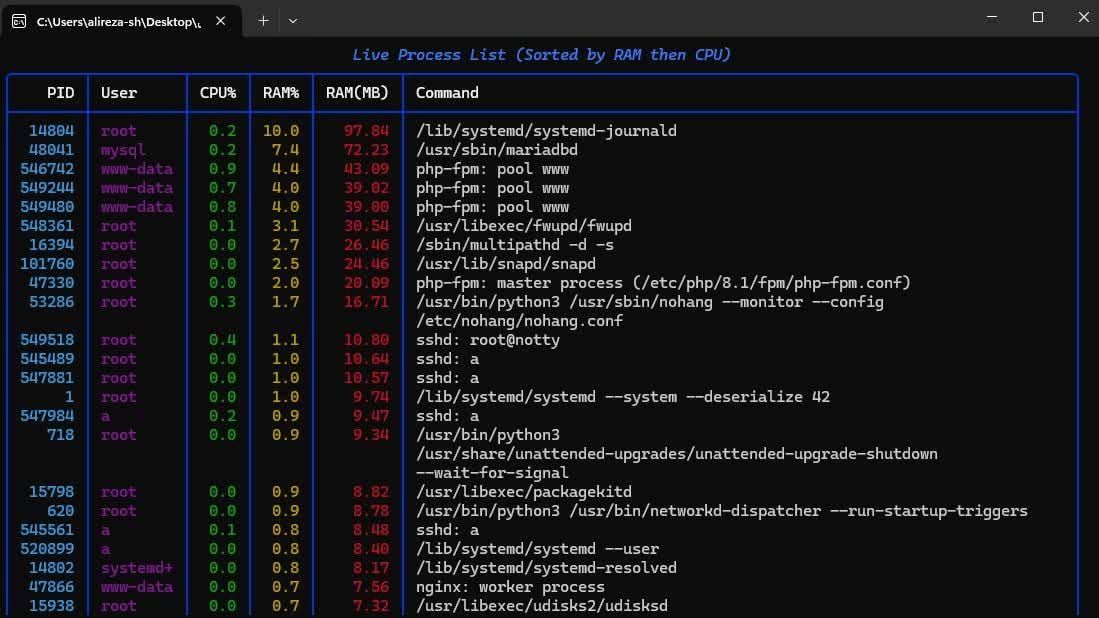This screenshot has height=618, width=1099.
Task: Select PID 718
Action: click(60, 434)
